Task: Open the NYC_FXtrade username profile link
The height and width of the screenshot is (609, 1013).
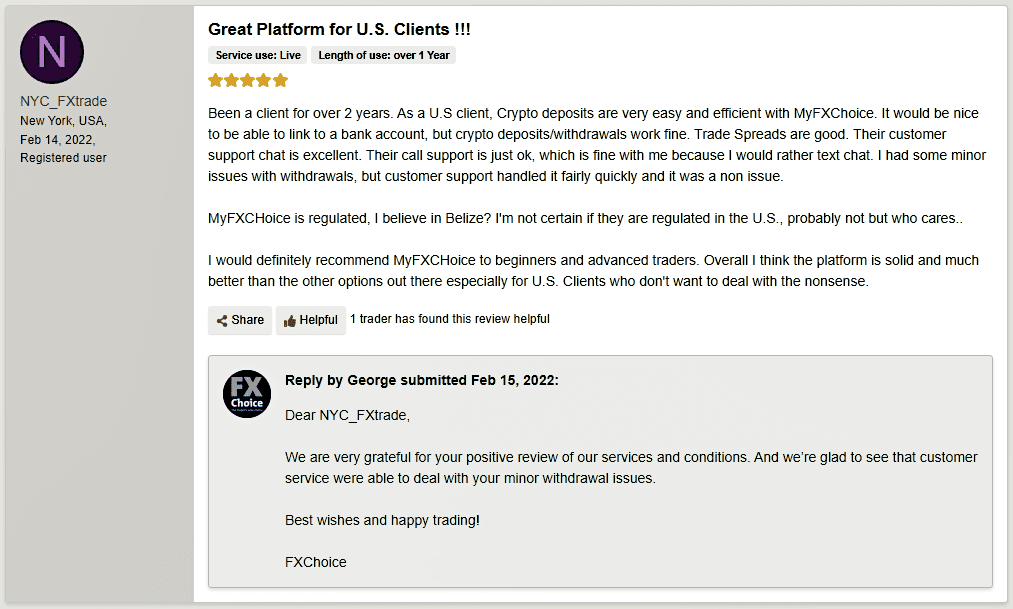Action: [63, 101]
